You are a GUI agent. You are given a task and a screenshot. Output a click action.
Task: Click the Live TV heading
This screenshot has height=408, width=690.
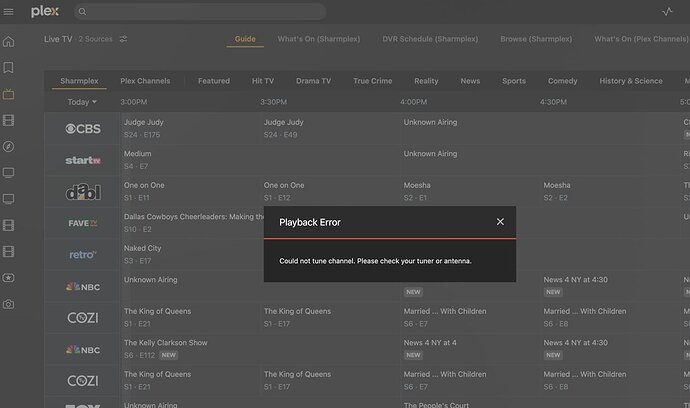point(58,39)
